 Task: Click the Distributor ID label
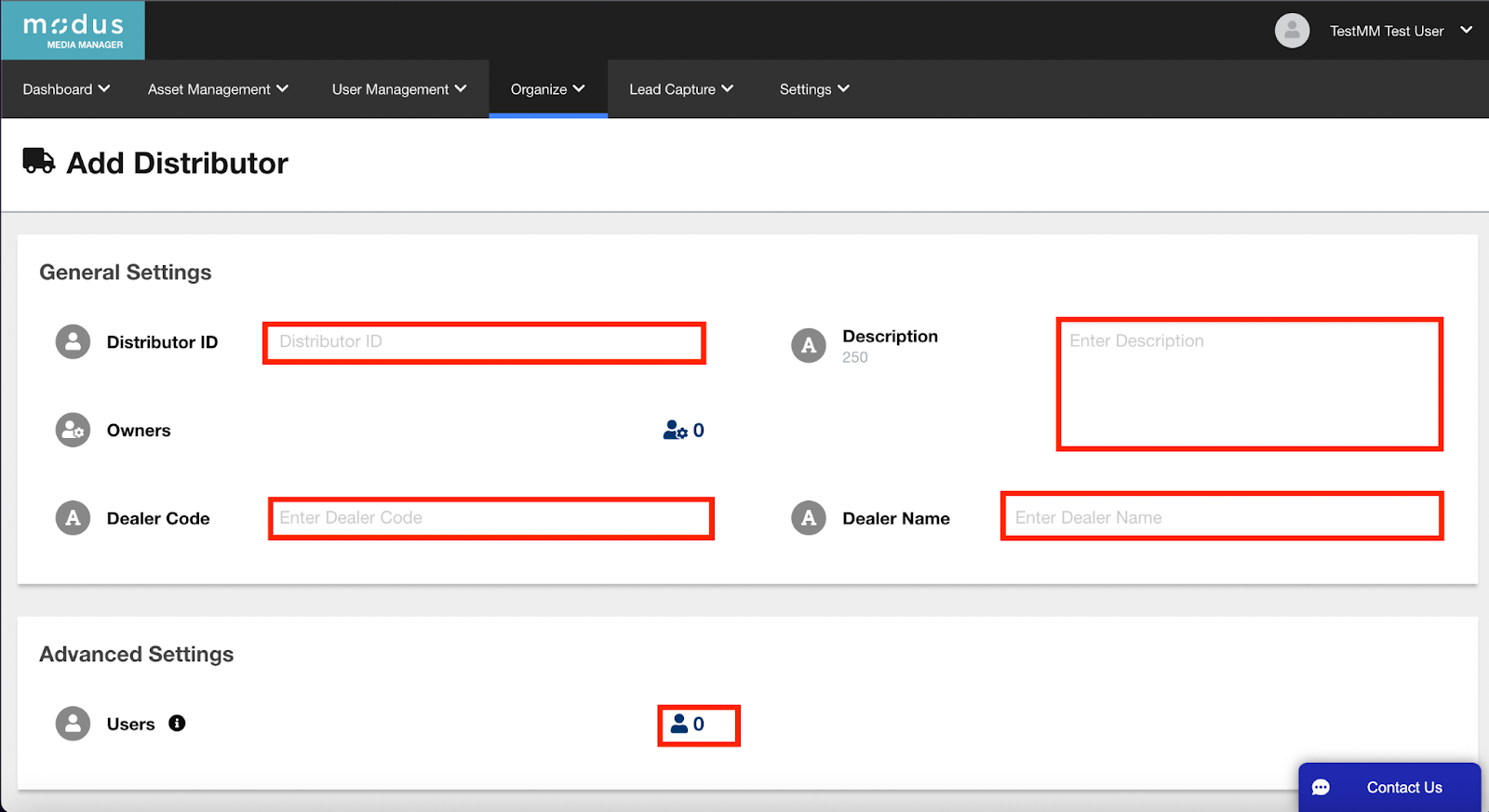(x=162, y=342)
